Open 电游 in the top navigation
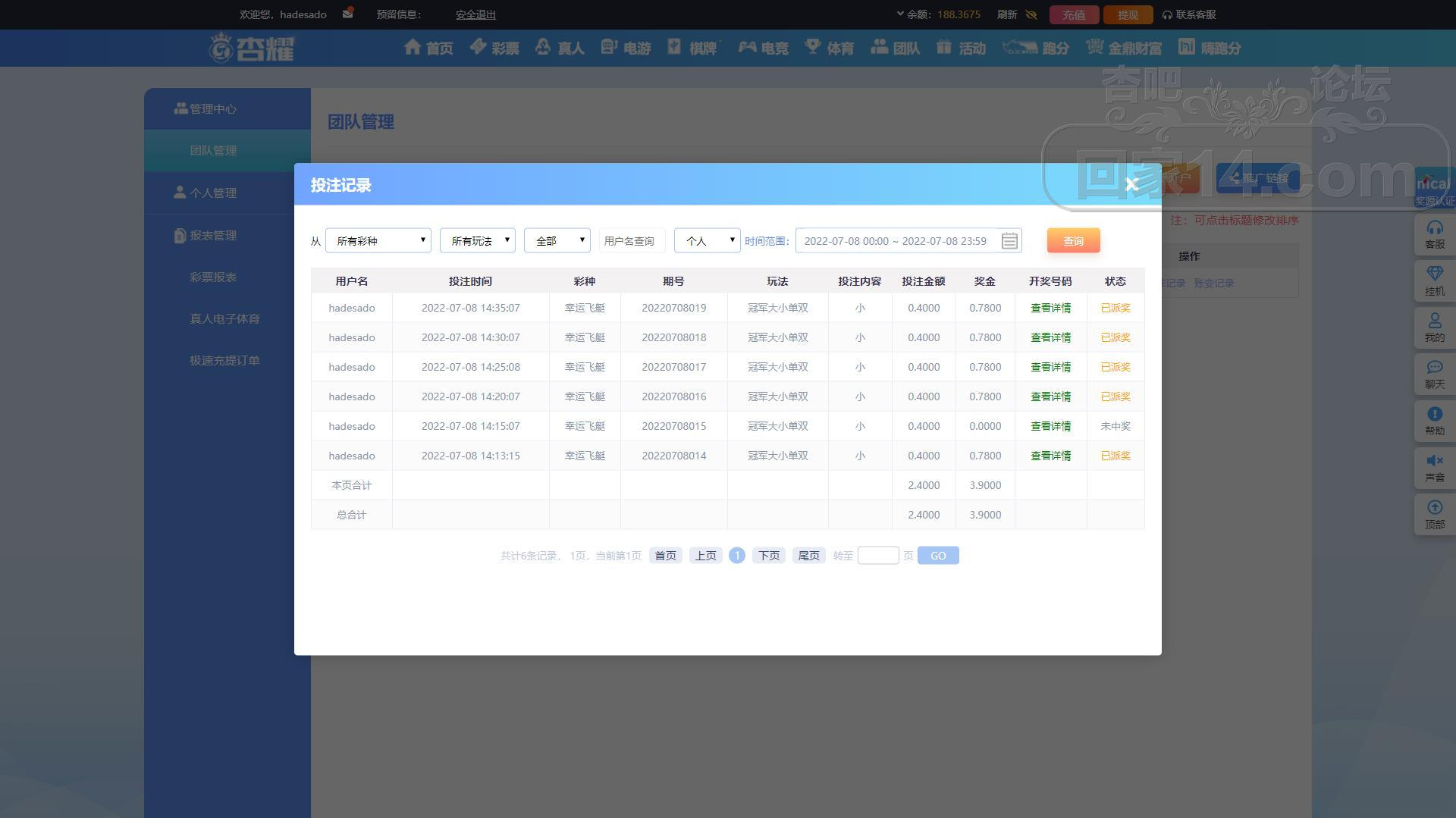 (x=626, y=48)
